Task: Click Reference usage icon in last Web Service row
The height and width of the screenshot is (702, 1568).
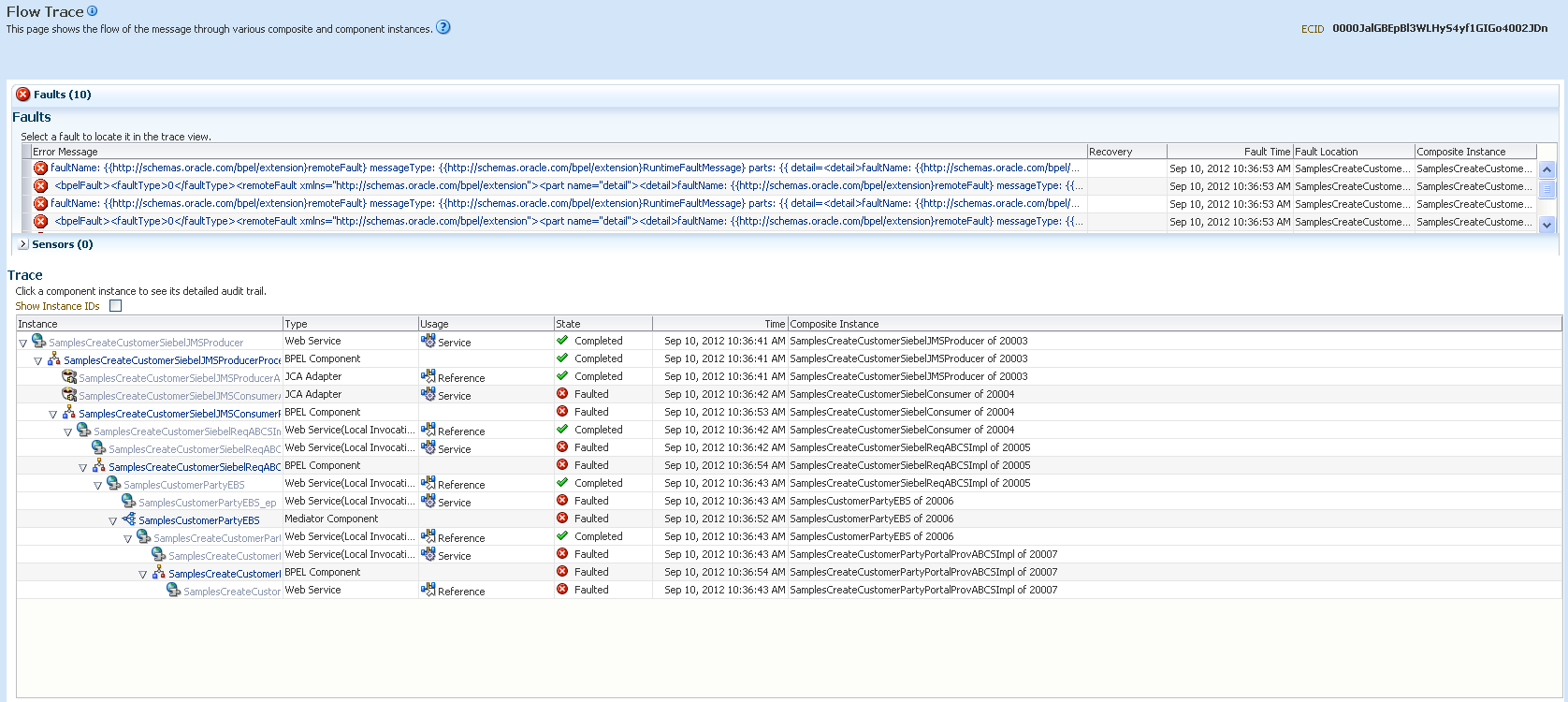Action: 428,590
